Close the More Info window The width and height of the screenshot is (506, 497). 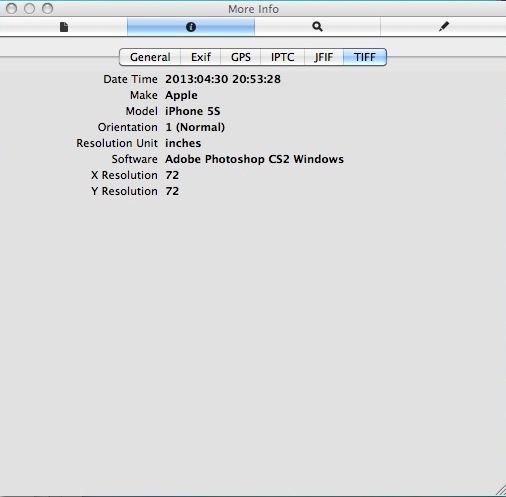click(12, 8)
